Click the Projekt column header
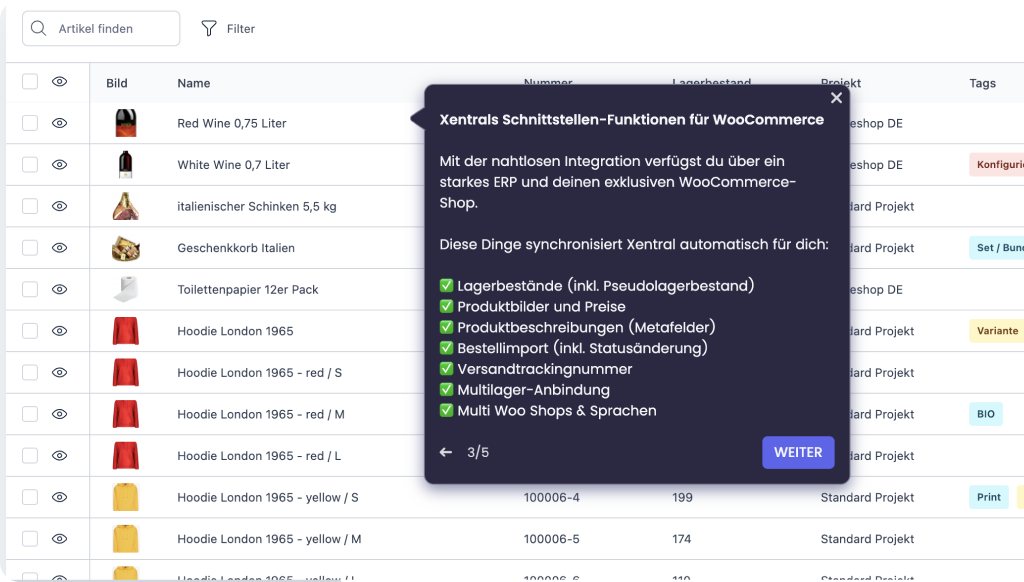Screen dimensions: 1024x582 [841, 83]
